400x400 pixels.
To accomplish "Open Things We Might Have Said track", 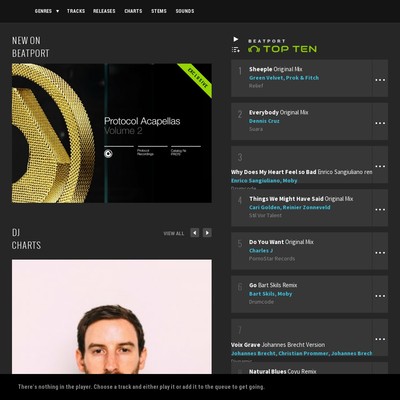I will tap(301, 199).
